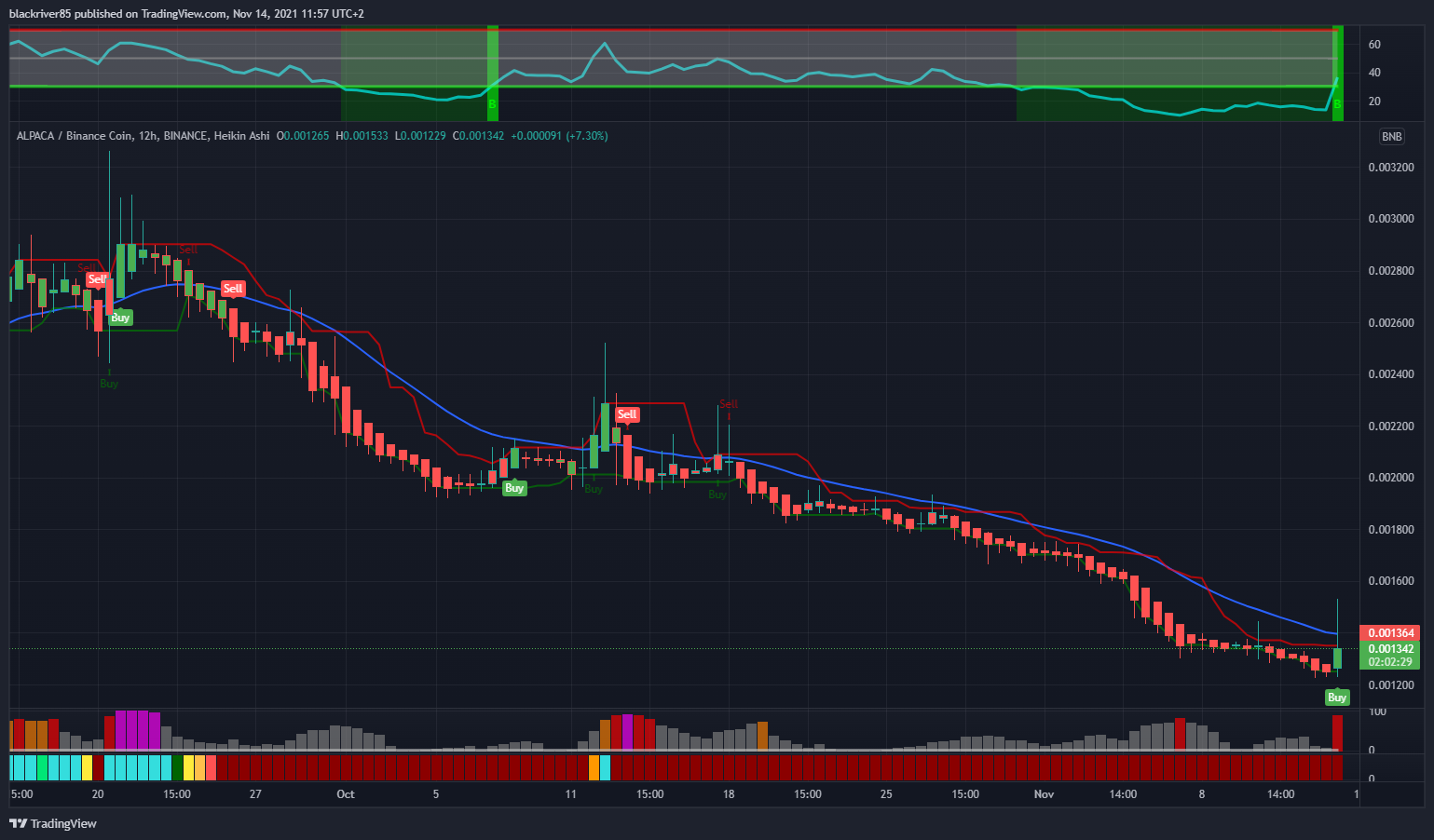Screen dimensions: 1434x840
Task: Click the latest green Heikin Ashi candle
Action: [1337, 657]
